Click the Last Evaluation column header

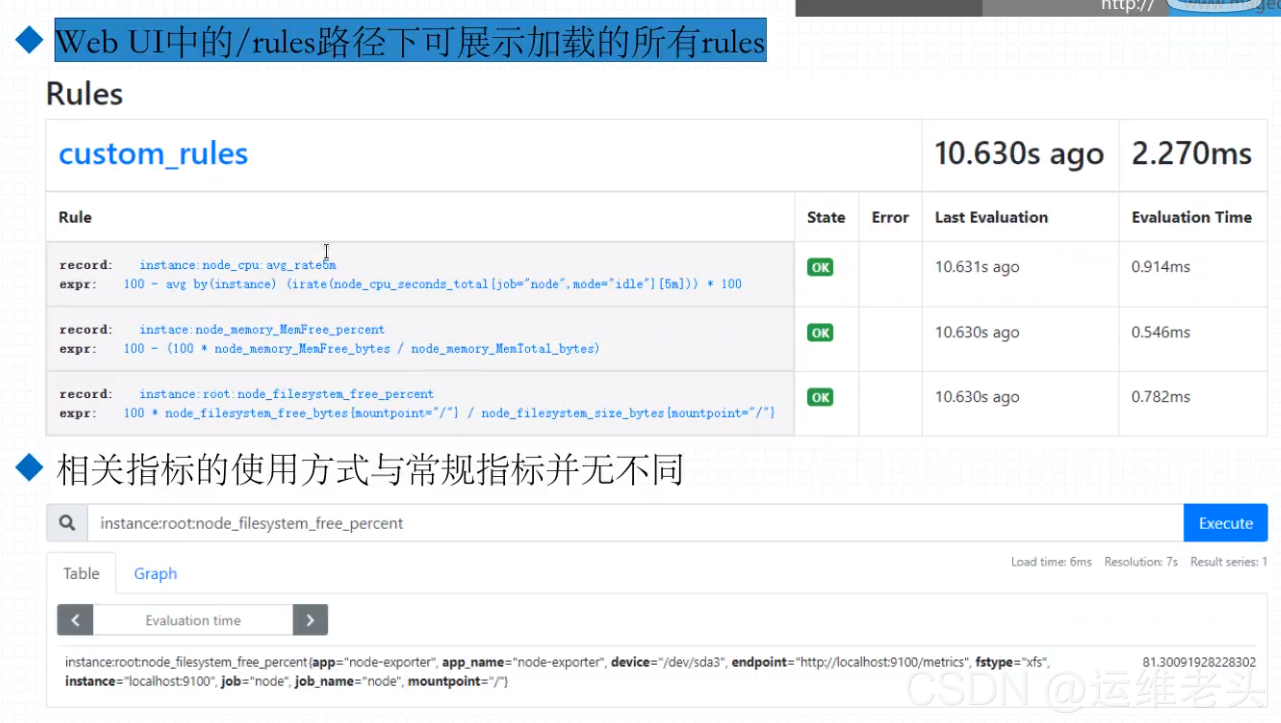tap(991, 217)
